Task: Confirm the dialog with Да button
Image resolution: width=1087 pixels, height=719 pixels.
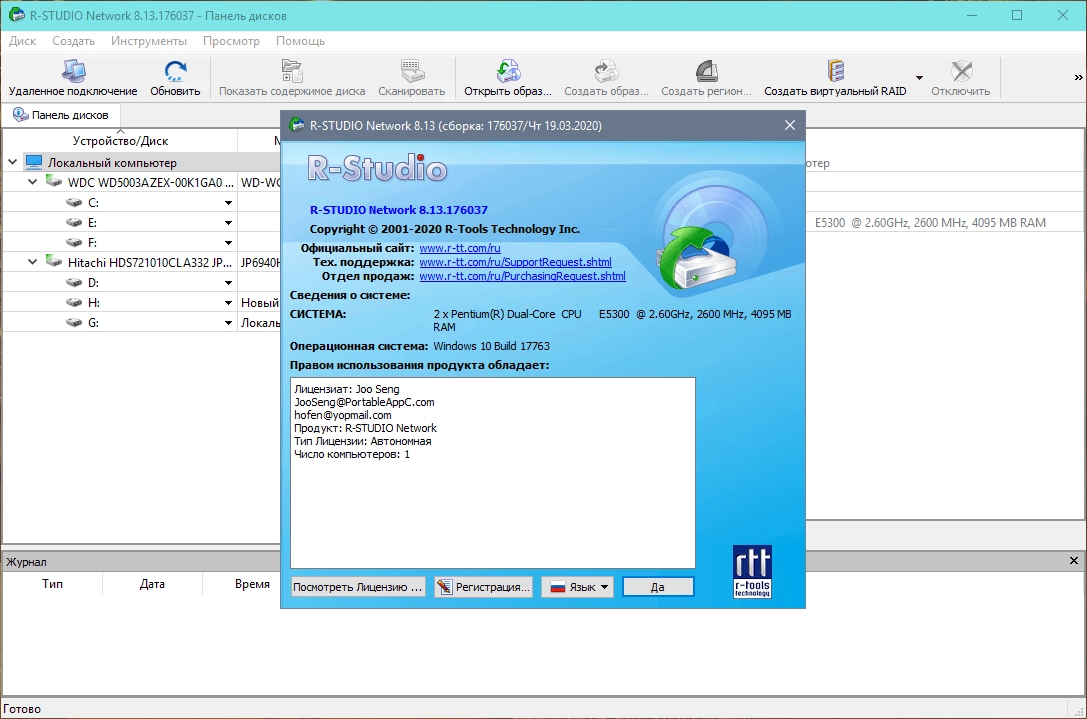Action: tap(658, 587)
